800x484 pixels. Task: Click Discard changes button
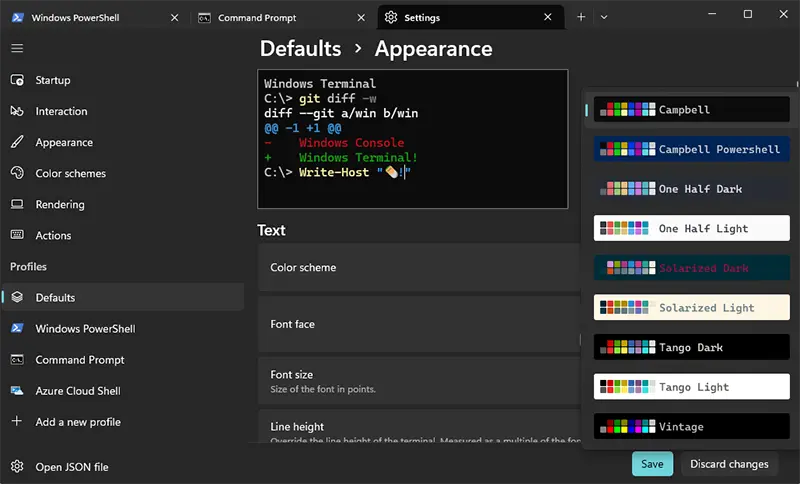tap(729, 464)
